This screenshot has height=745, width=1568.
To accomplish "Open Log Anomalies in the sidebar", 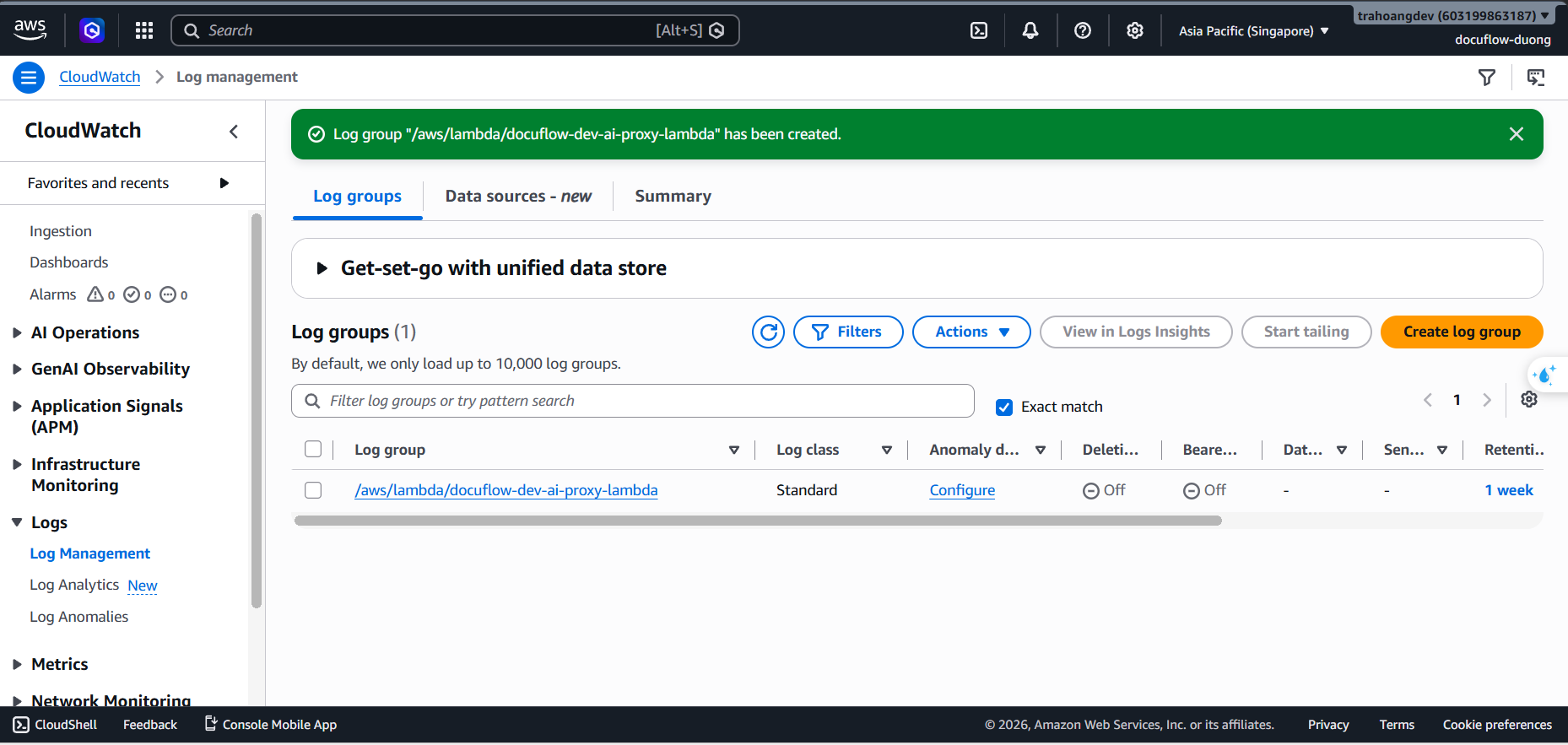I will point(79,617).
